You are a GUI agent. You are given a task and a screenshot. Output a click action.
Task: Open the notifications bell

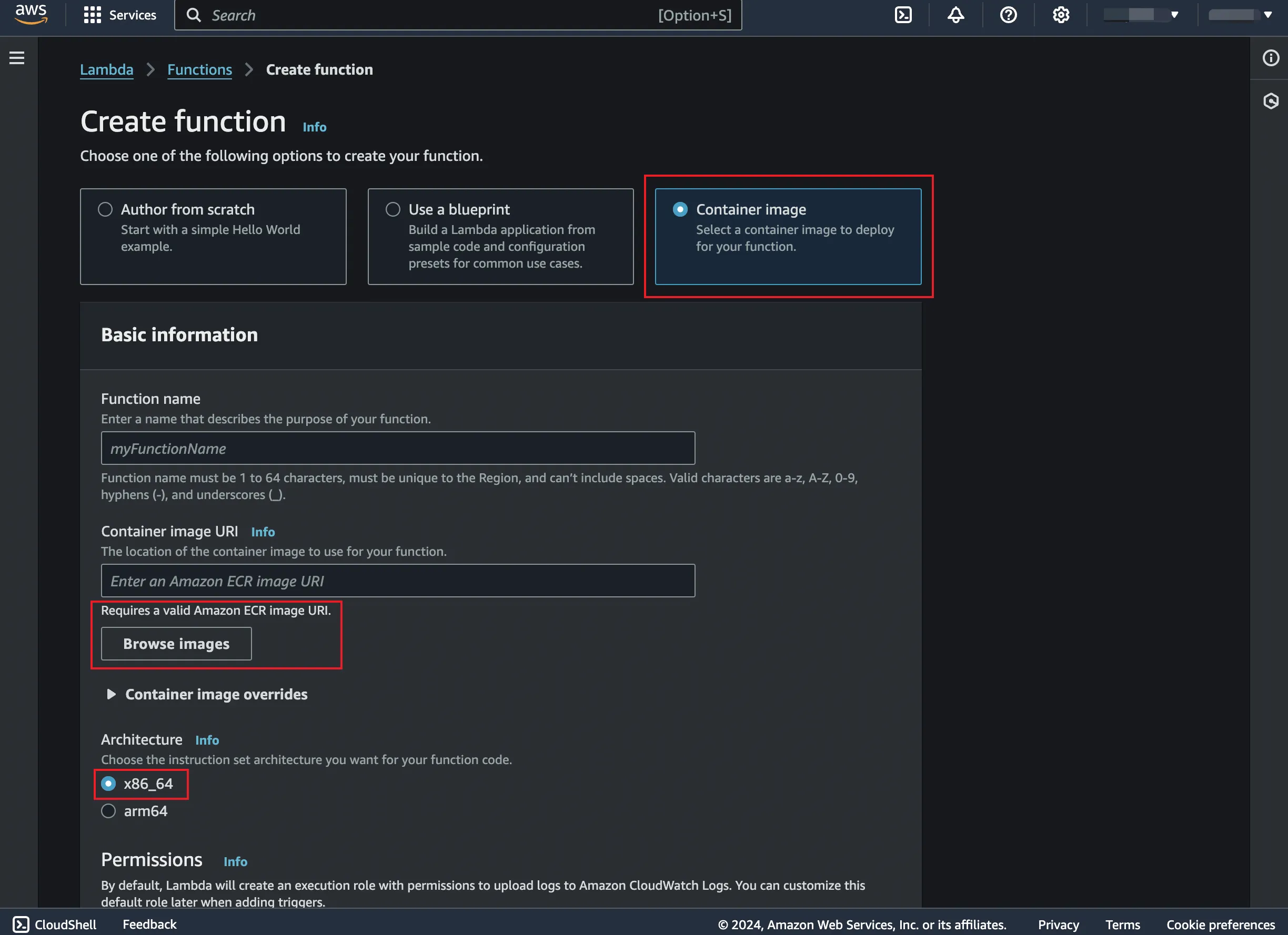(955, 15)
